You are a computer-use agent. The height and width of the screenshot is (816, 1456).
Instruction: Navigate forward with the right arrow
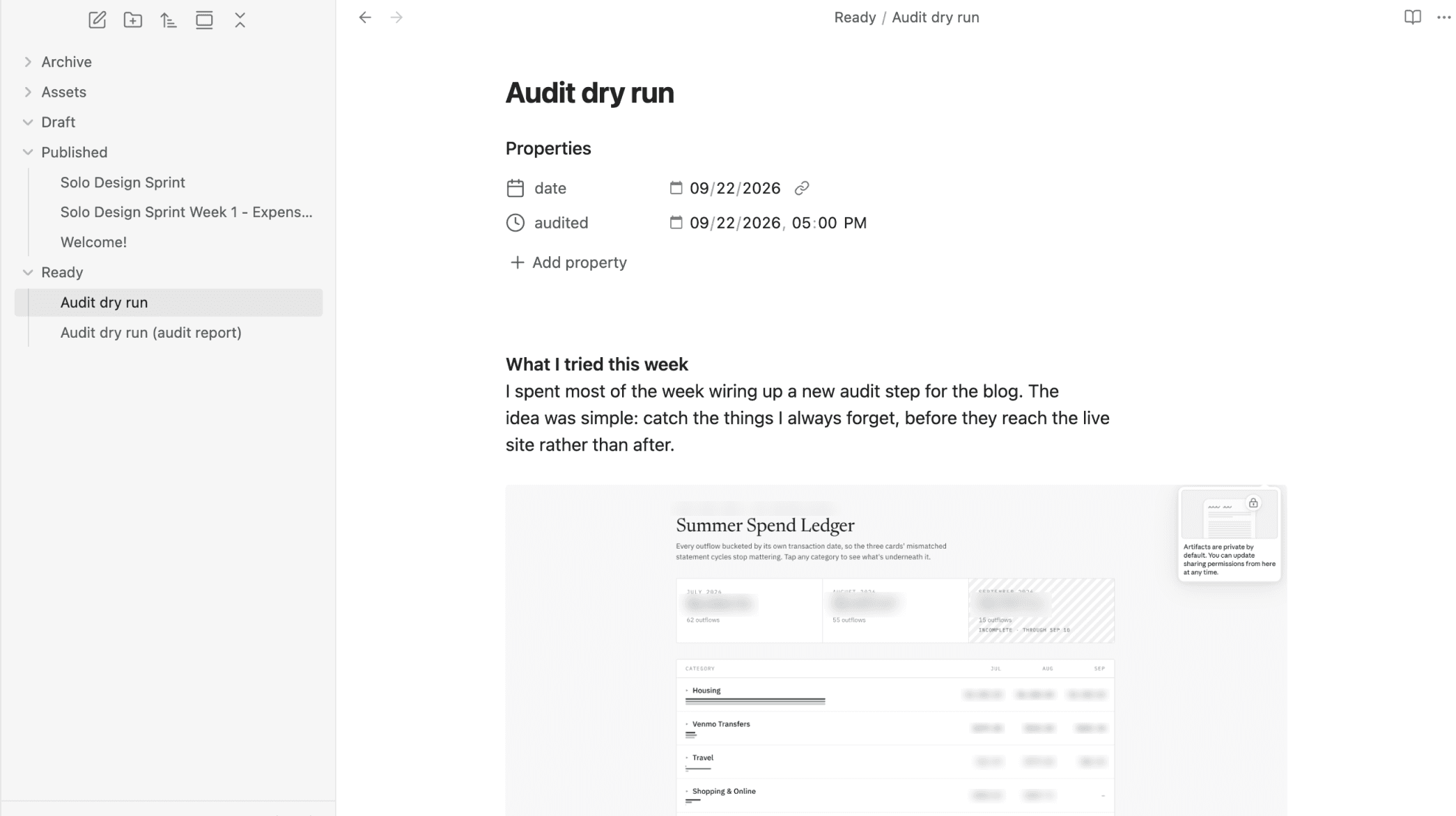click(396, 17)
